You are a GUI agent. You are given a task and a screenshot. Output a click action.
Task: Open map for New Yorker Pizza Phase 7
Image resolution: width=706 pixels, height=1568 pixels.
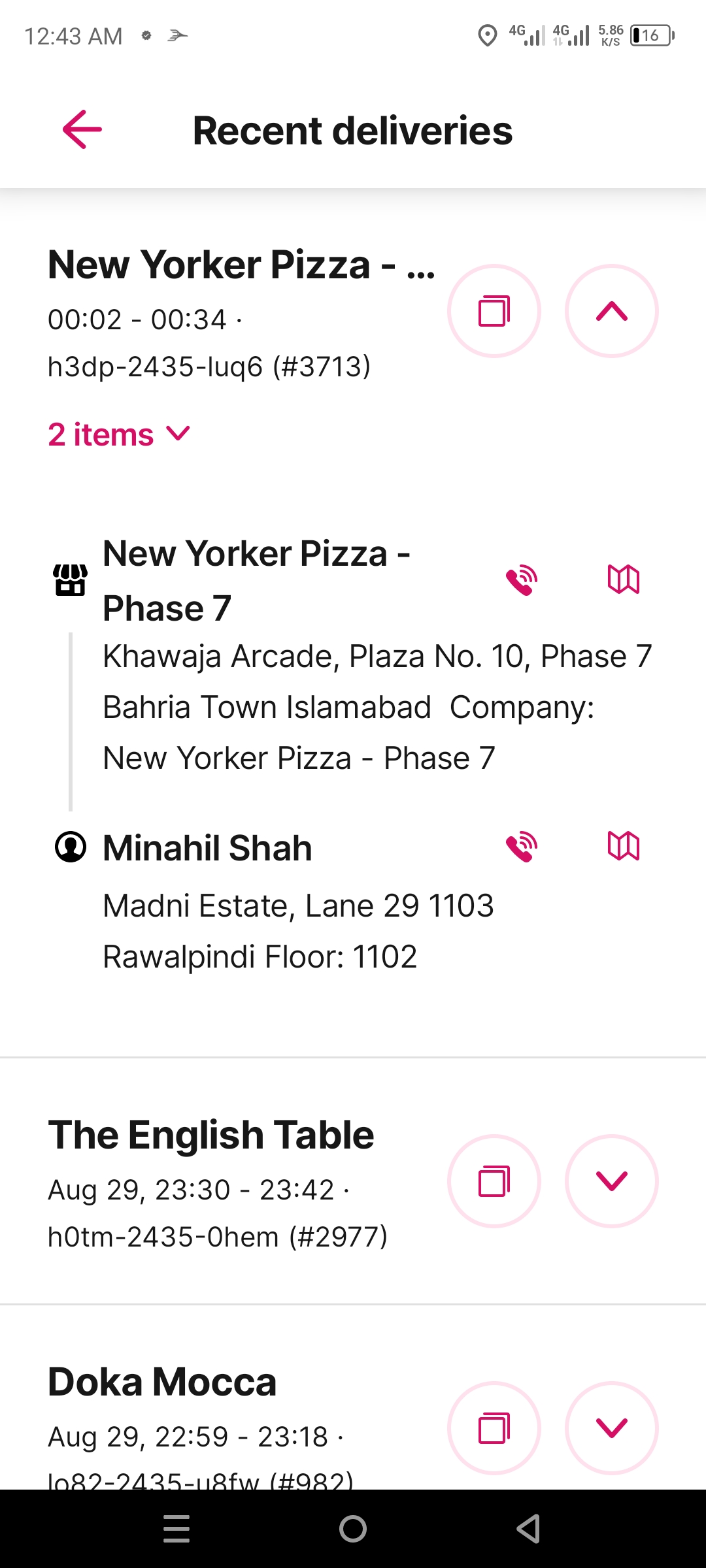click(x=624, y=580)
